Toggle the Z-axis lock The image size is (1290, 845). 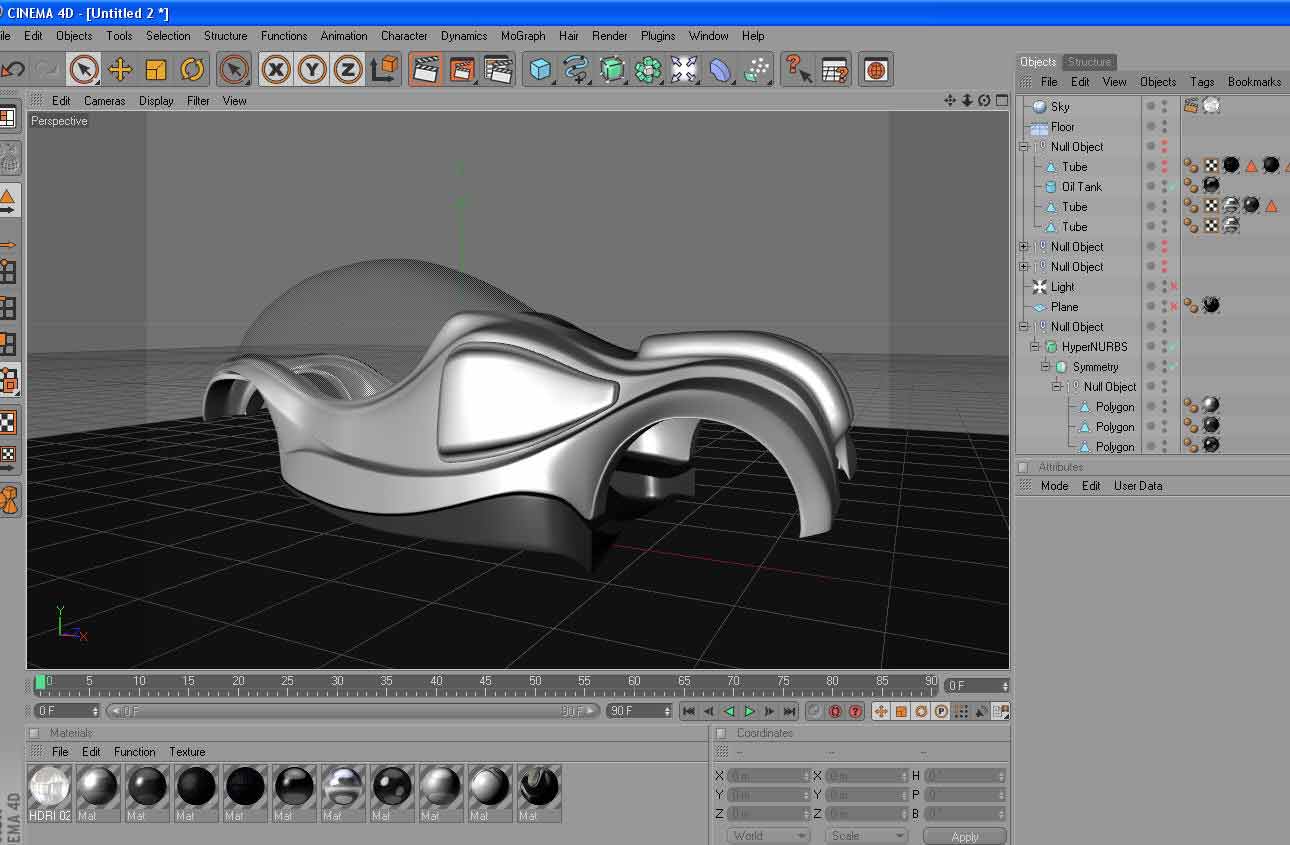(347, 69)
